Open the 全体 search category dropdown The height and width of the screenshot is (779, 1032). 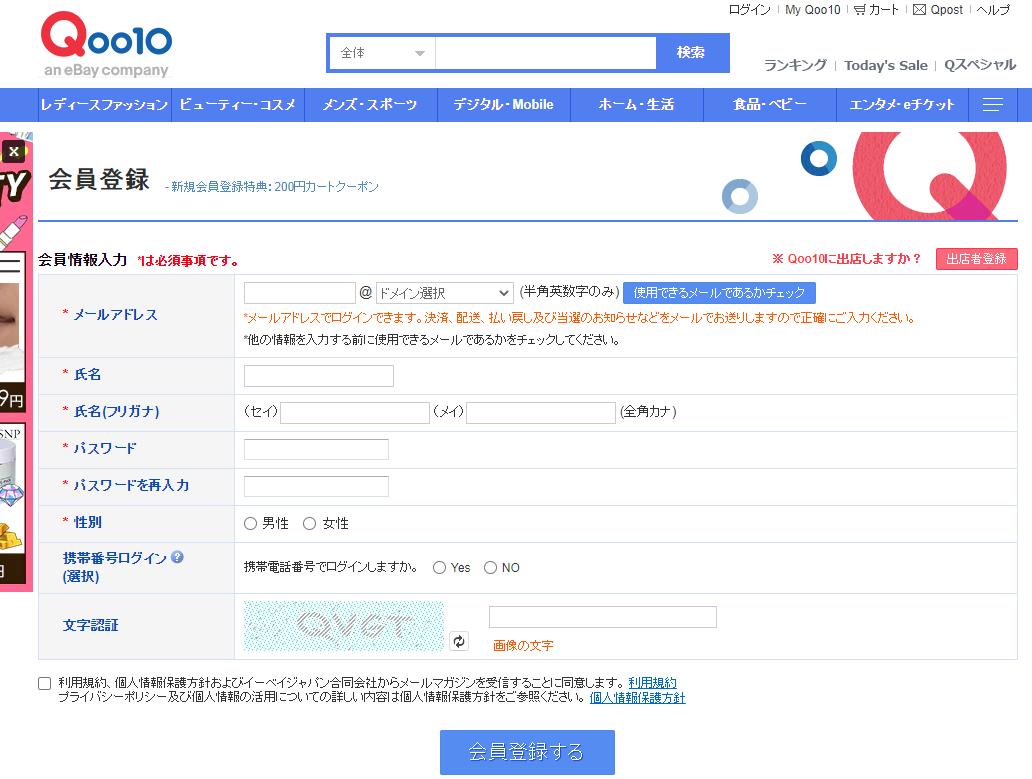click(x=381, y=51)
